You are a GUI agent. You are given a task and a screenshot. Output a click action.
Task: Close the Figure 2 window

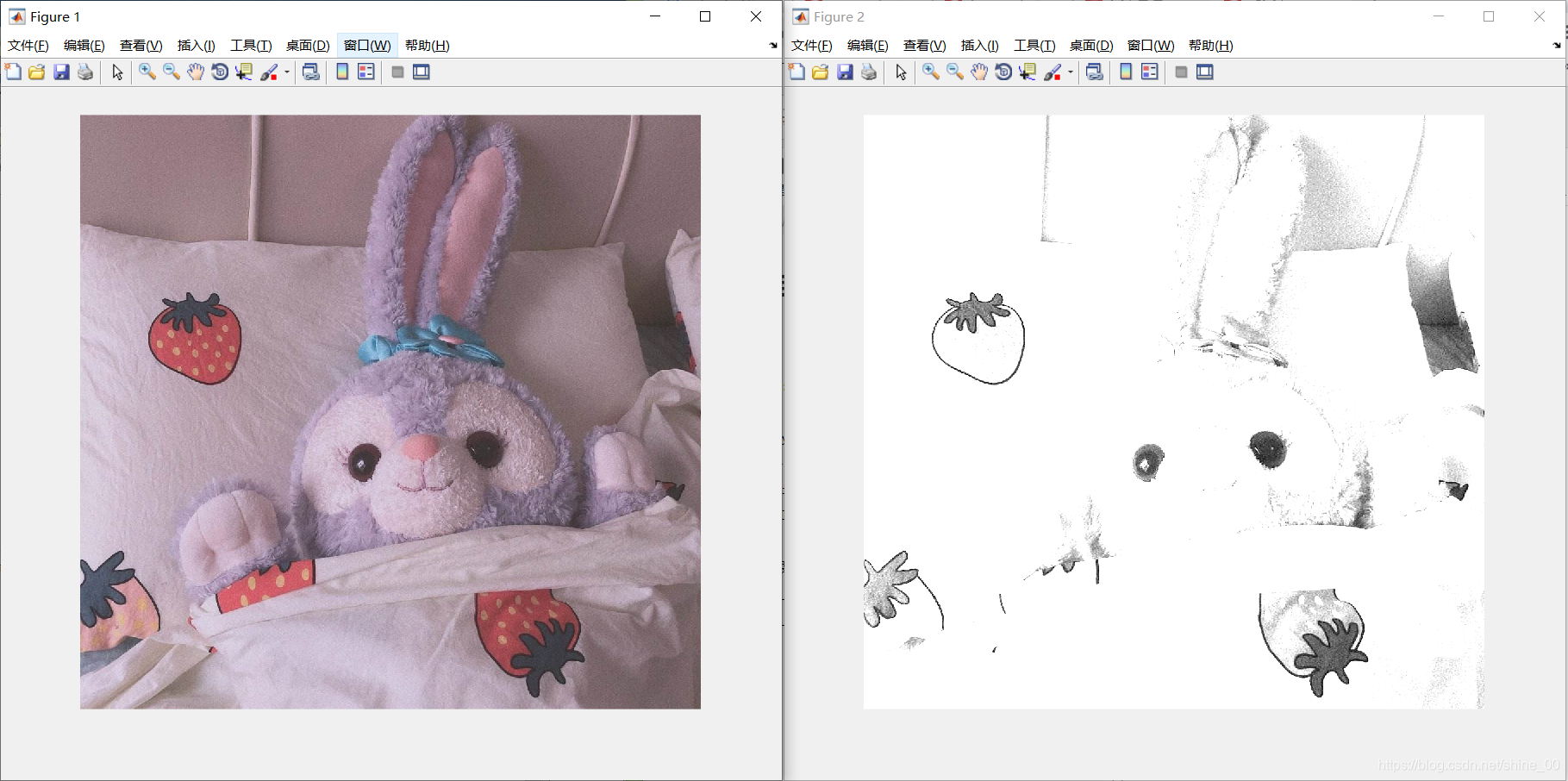coord(1540,16)
